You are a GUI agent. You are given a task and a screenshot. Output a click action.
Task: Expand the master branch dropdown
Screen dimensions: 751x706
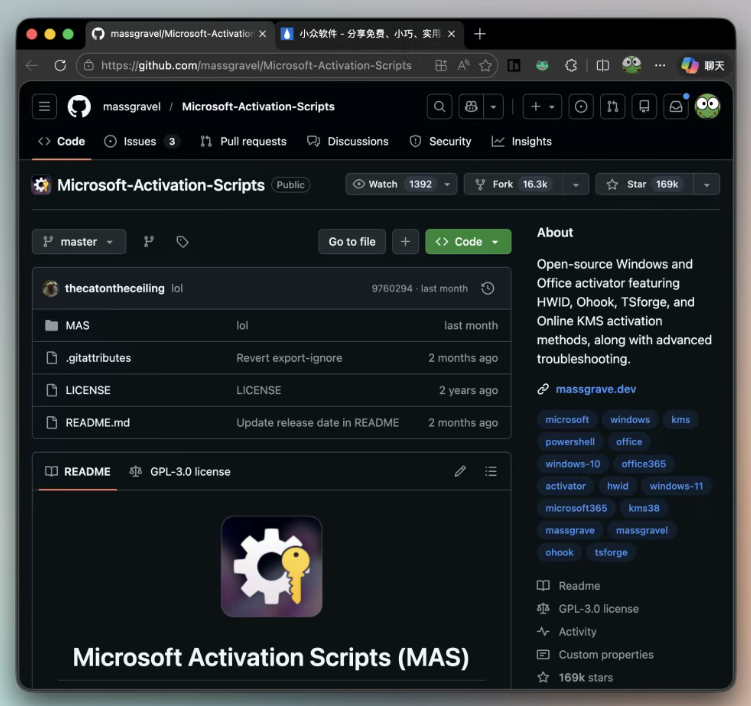(79, 242)
